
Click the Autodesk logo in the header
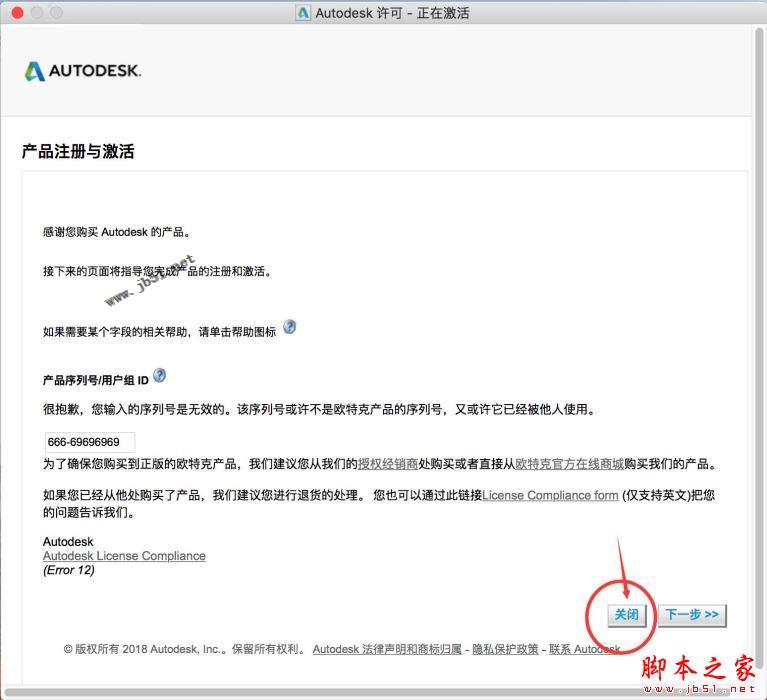83,71
